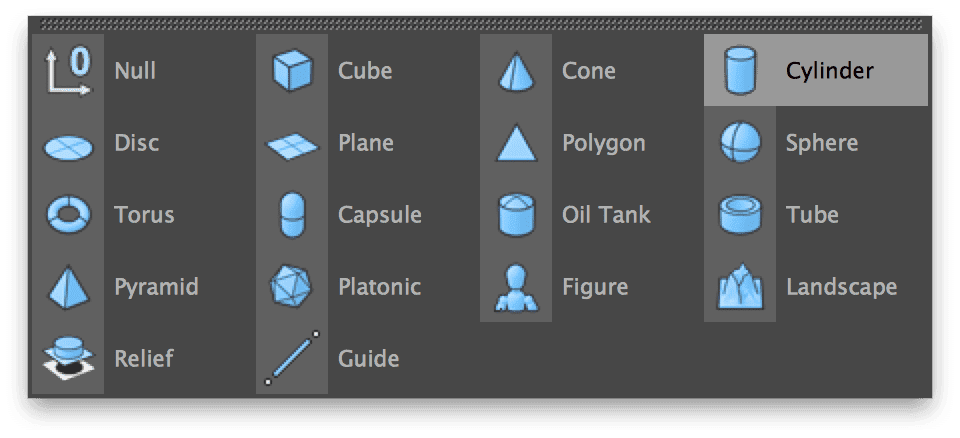
Task: Select the Landscape text label
Action: (841, 287)
